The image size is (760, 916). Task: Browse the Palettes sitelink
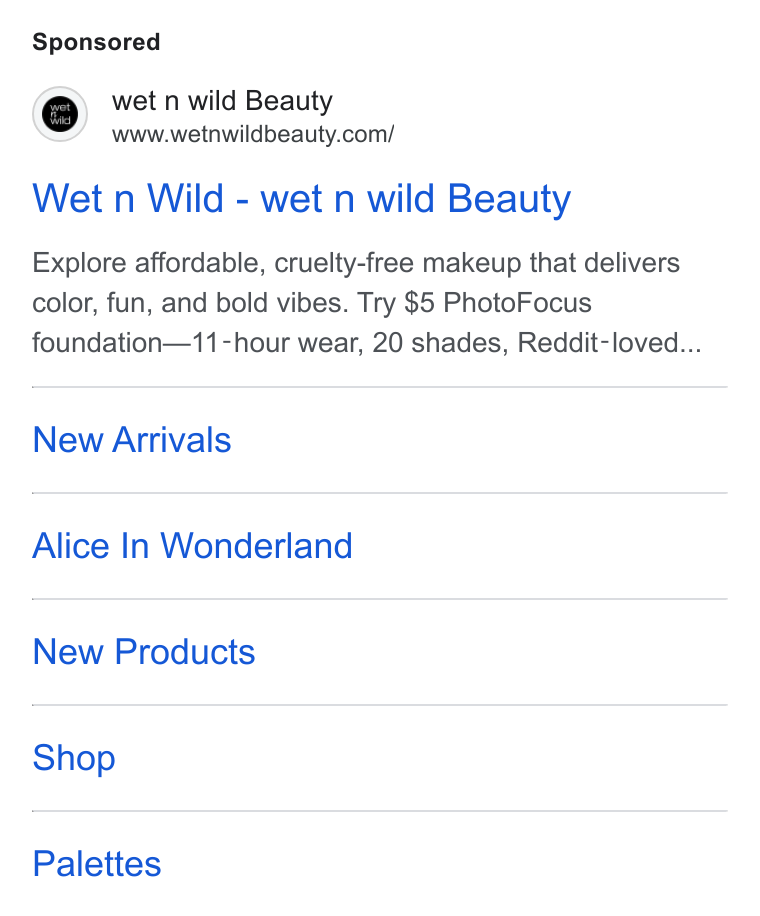[97, 863]
